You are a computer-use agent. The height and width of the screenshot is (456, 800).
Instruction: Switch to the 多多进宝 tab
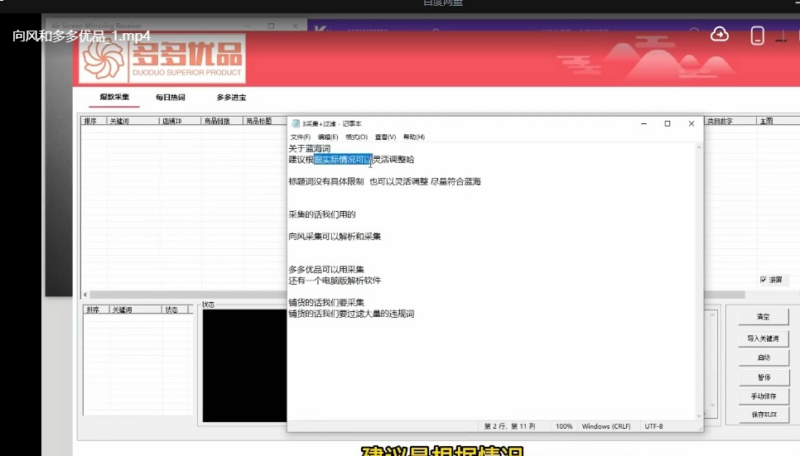[x=231, y=97]
